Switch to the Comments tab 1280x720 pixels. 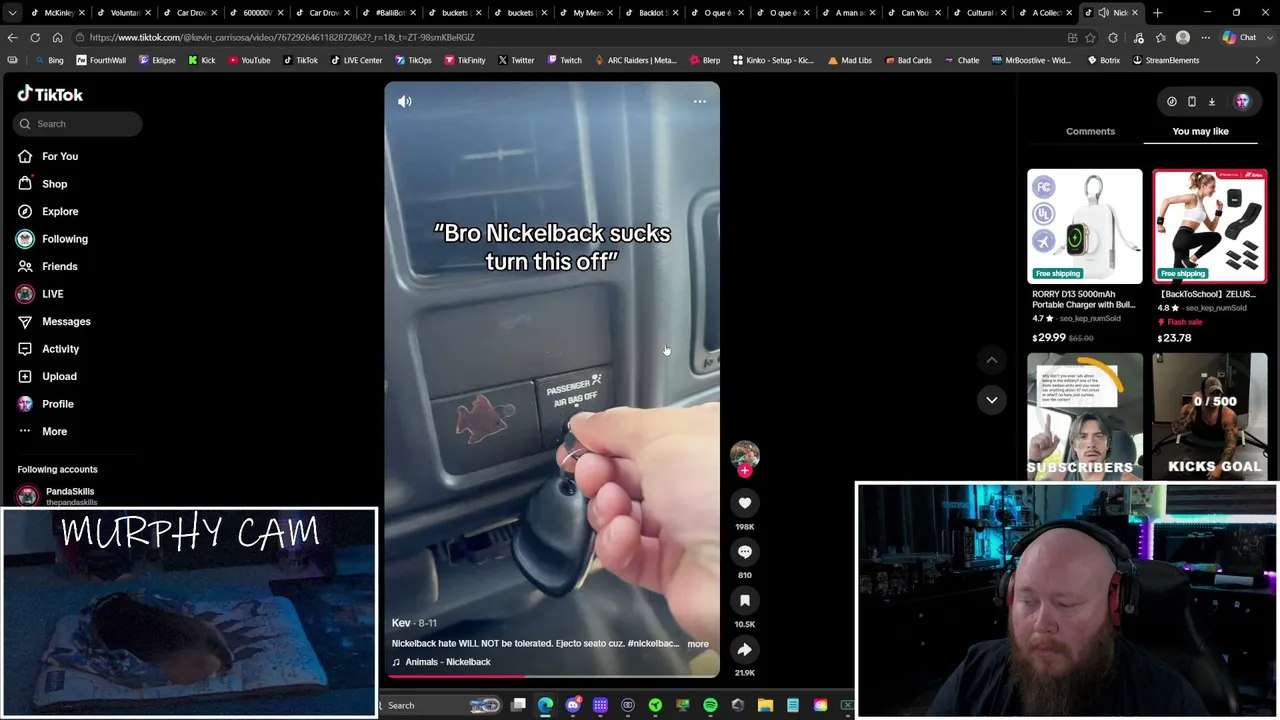[1090, 131]
